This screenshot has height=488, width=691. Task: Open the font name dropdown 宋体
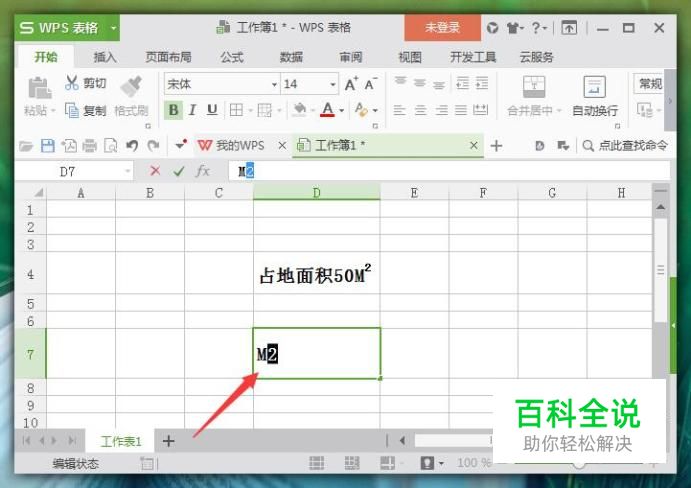[274, 84]
